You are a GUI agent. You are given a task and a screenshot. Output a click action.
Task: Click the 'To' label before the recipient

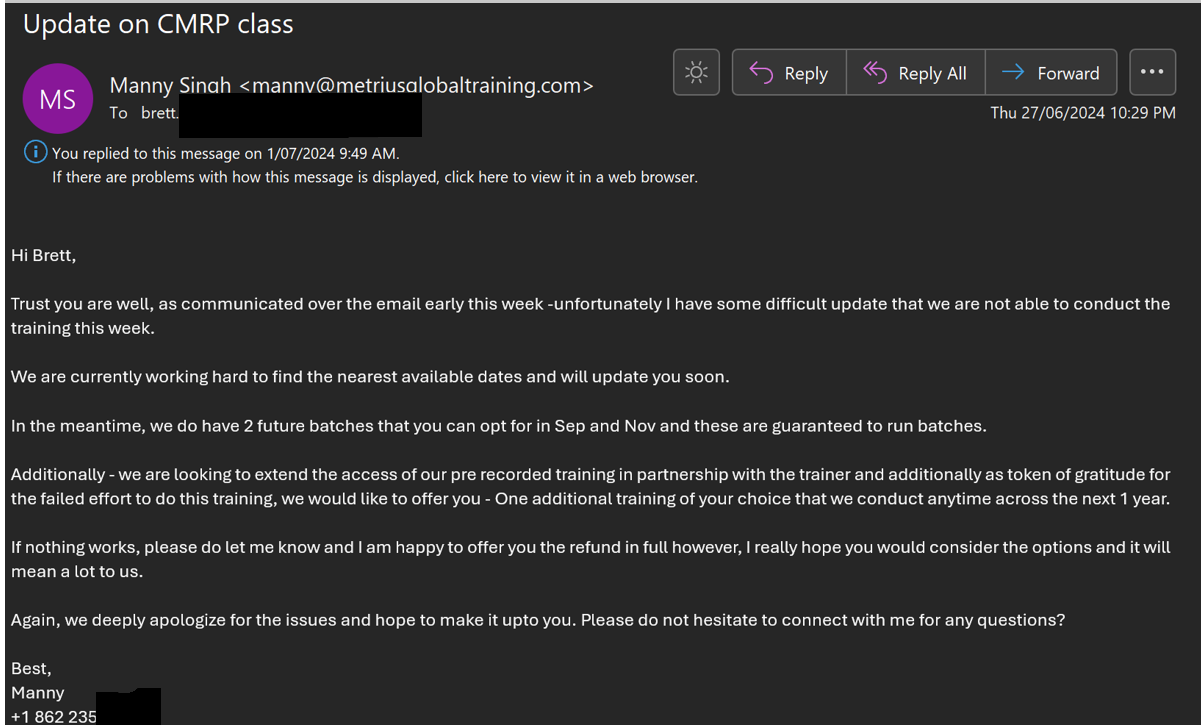click(118, 113)
